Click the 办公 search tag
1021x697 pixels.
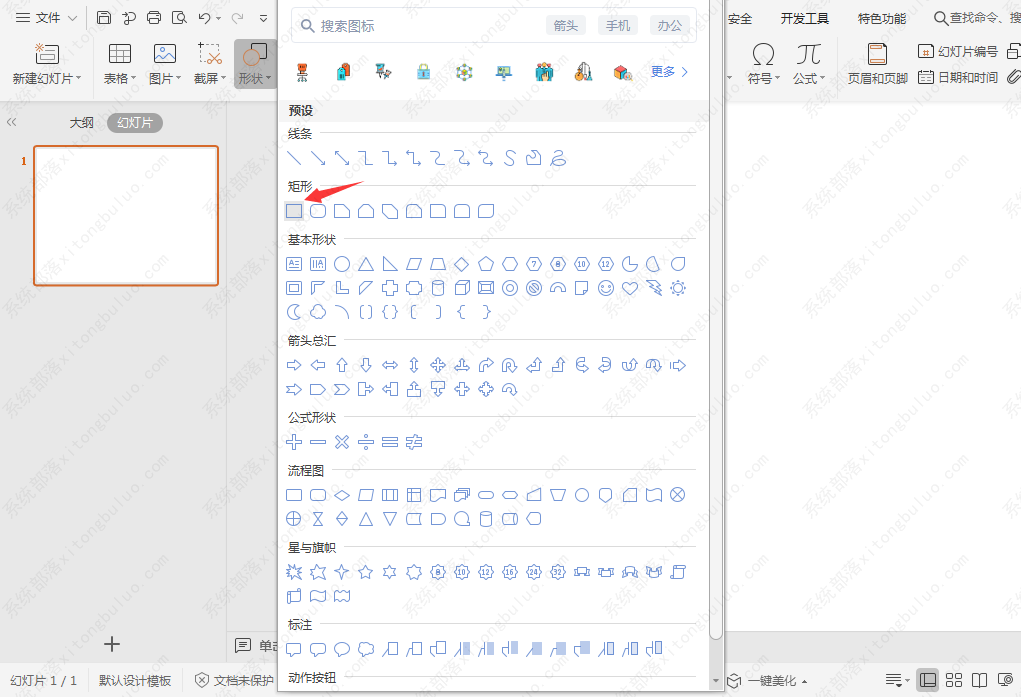click(669, 25)
